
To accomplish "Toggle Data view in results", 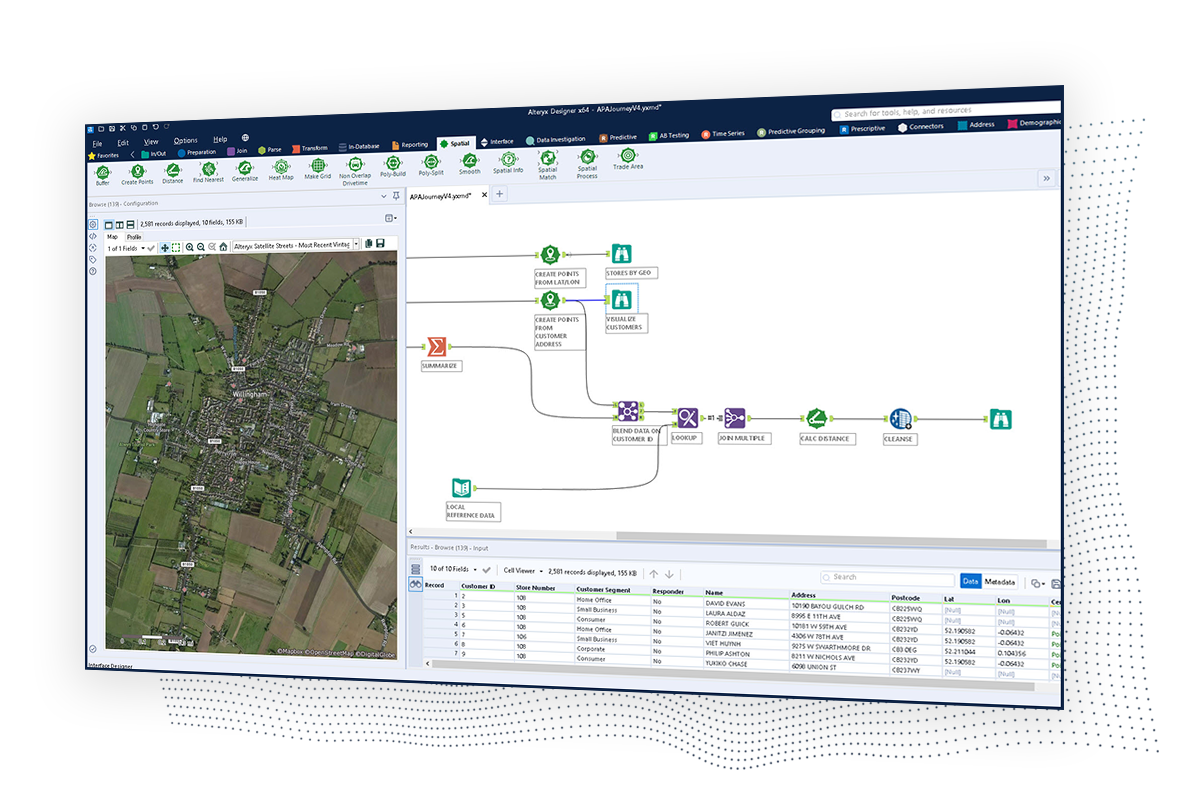I will [x=971, y=581].
